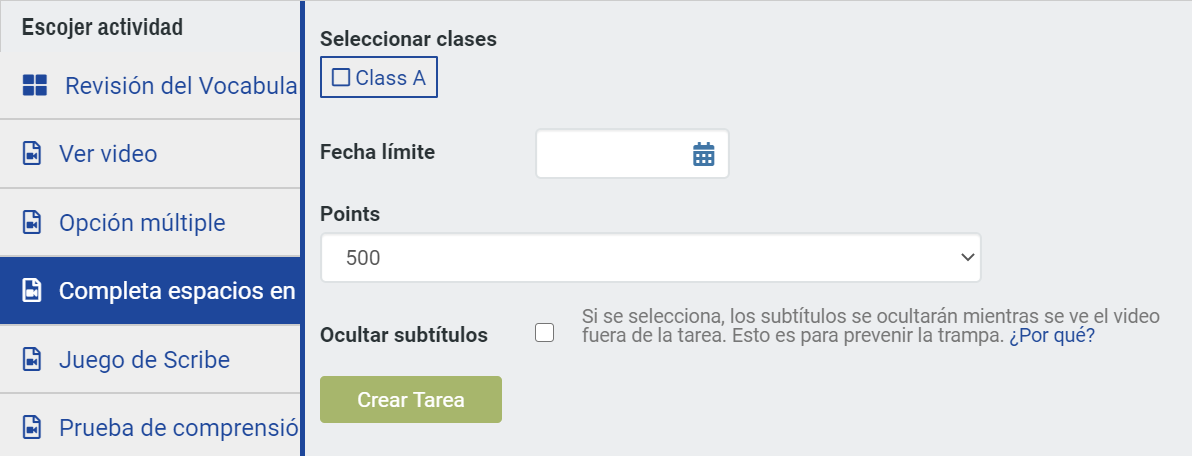Click the icon beside Completa espacios en
The image size is (1192, 456).
[x=32, y=291]
